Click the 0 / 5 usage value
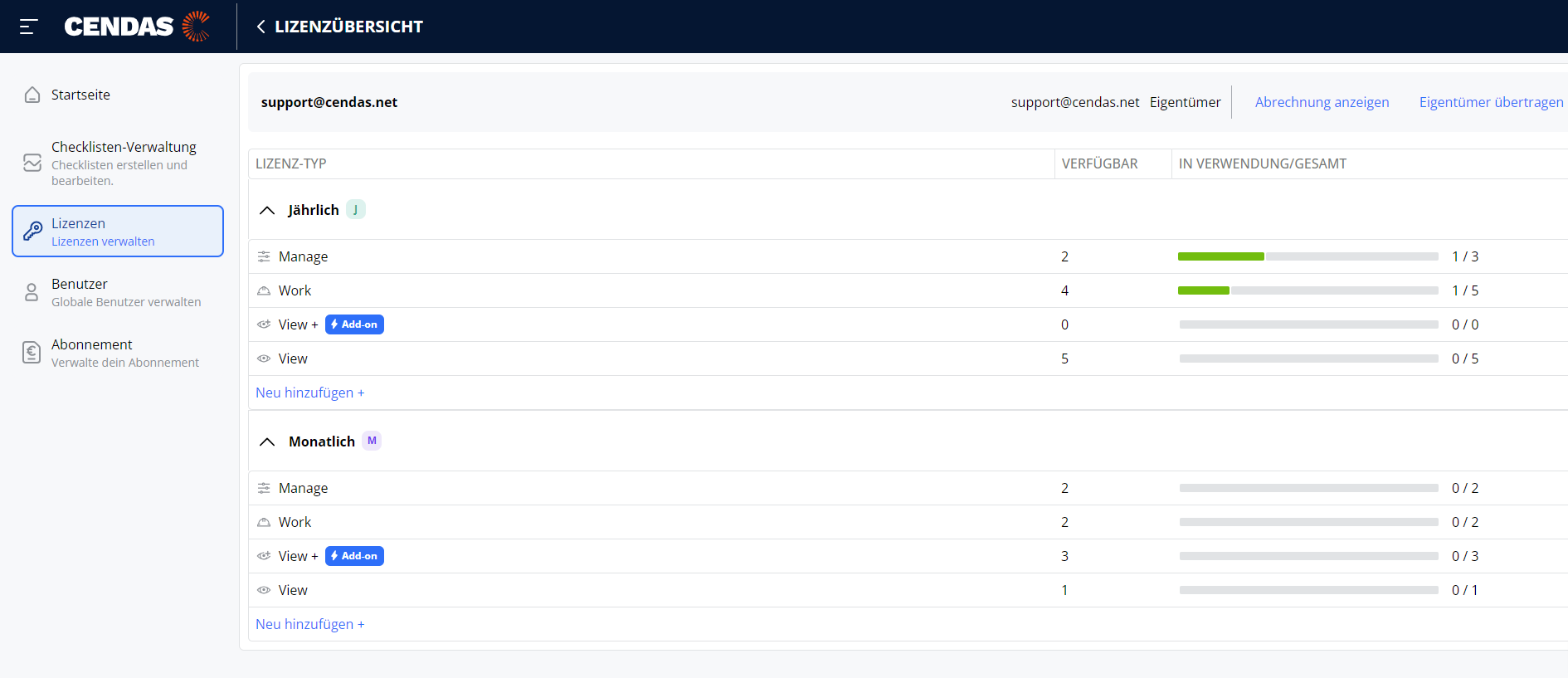This screenshot has width=1568, height=678. [x=1465, y=359]
